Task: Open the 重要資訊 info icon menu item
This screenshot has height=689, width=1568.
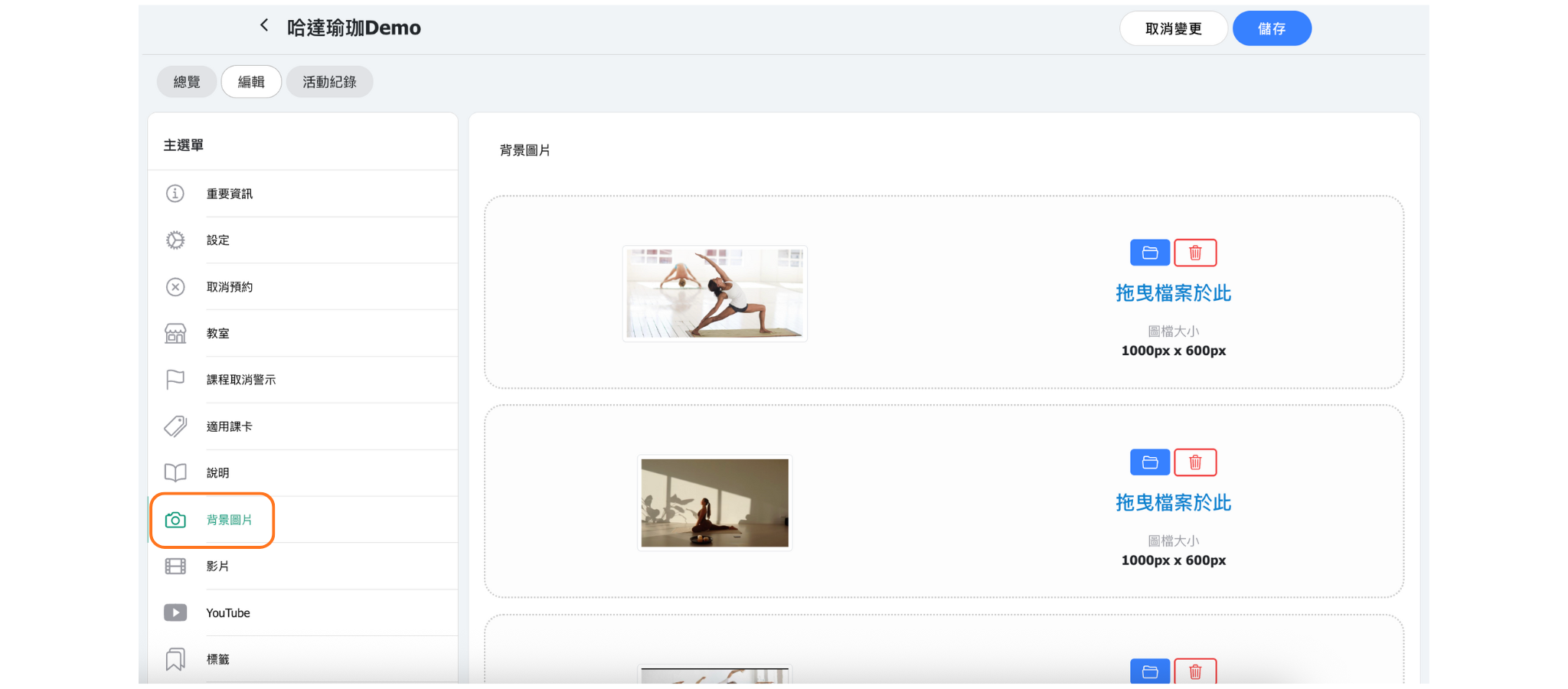Action: (x=175, y=194)
